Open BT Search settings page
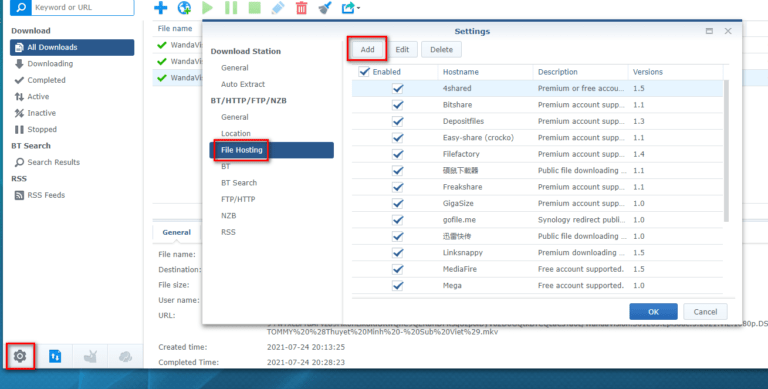768x389 pixels. [x=239, y=183]
